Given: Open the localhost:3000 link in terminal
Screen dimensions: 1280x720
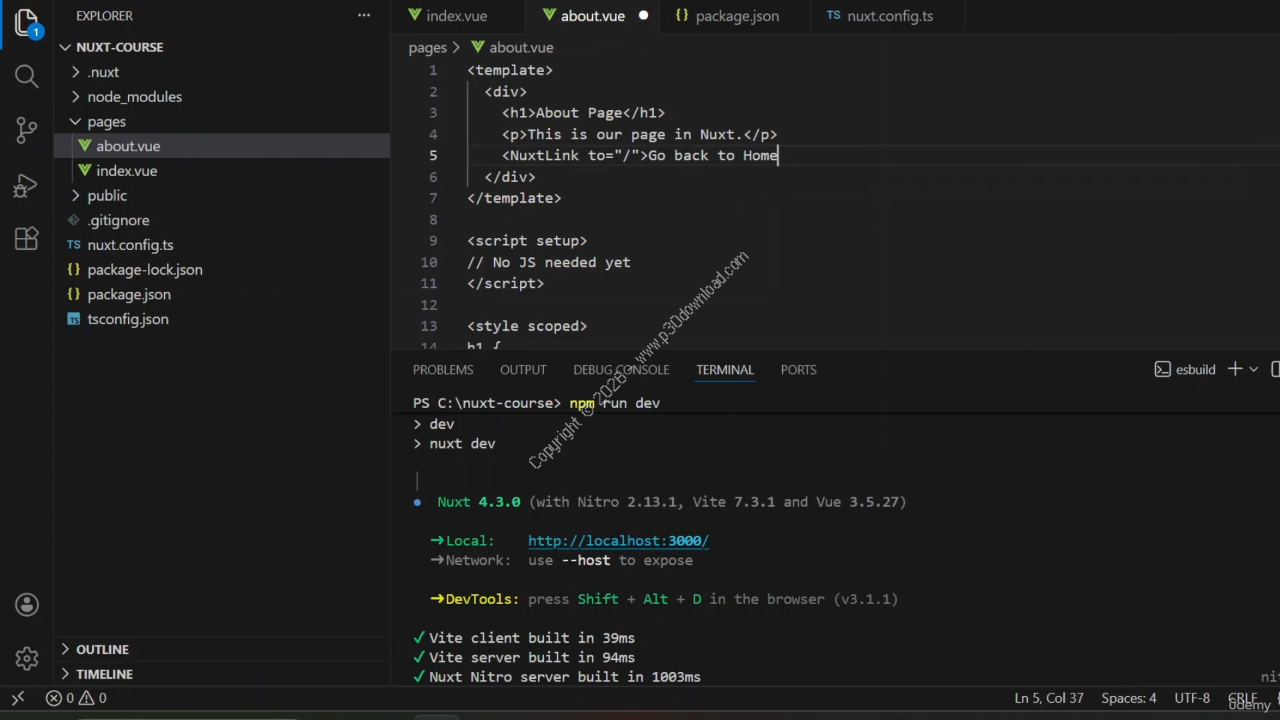Looking at the screenshot, I should pos(618,541).
